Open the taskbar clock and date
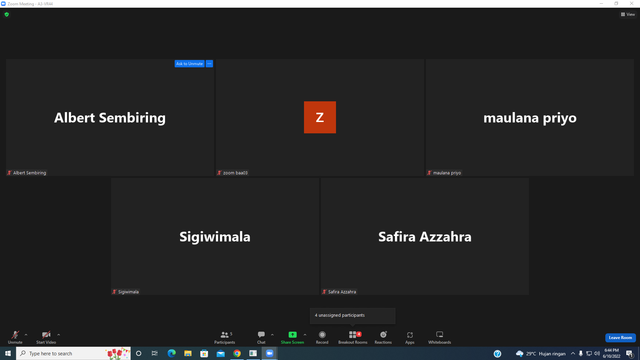Image resolution: width=640 pixels, height=360 pixels. (611, 353)
